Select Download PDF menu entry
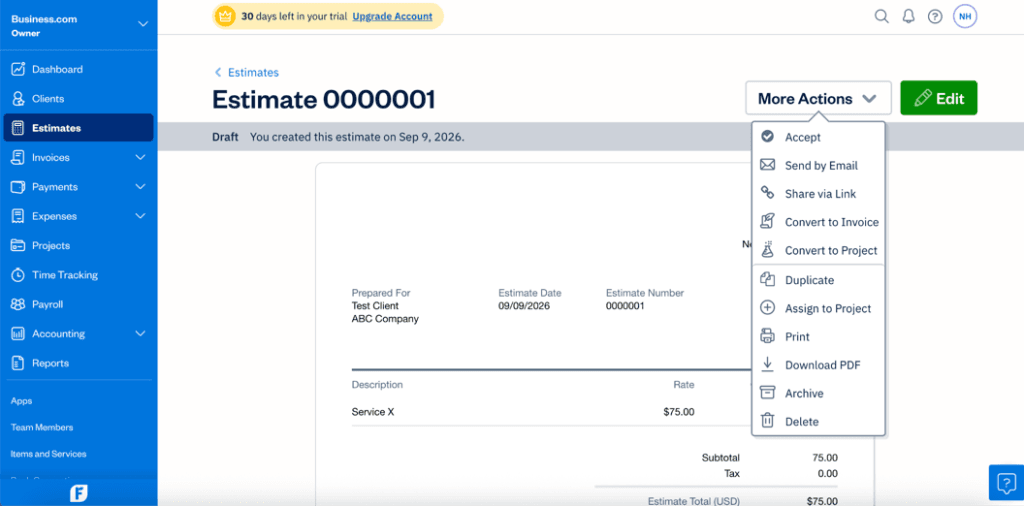The height and width of the screenshot is (506, 1024). [818, 365]
